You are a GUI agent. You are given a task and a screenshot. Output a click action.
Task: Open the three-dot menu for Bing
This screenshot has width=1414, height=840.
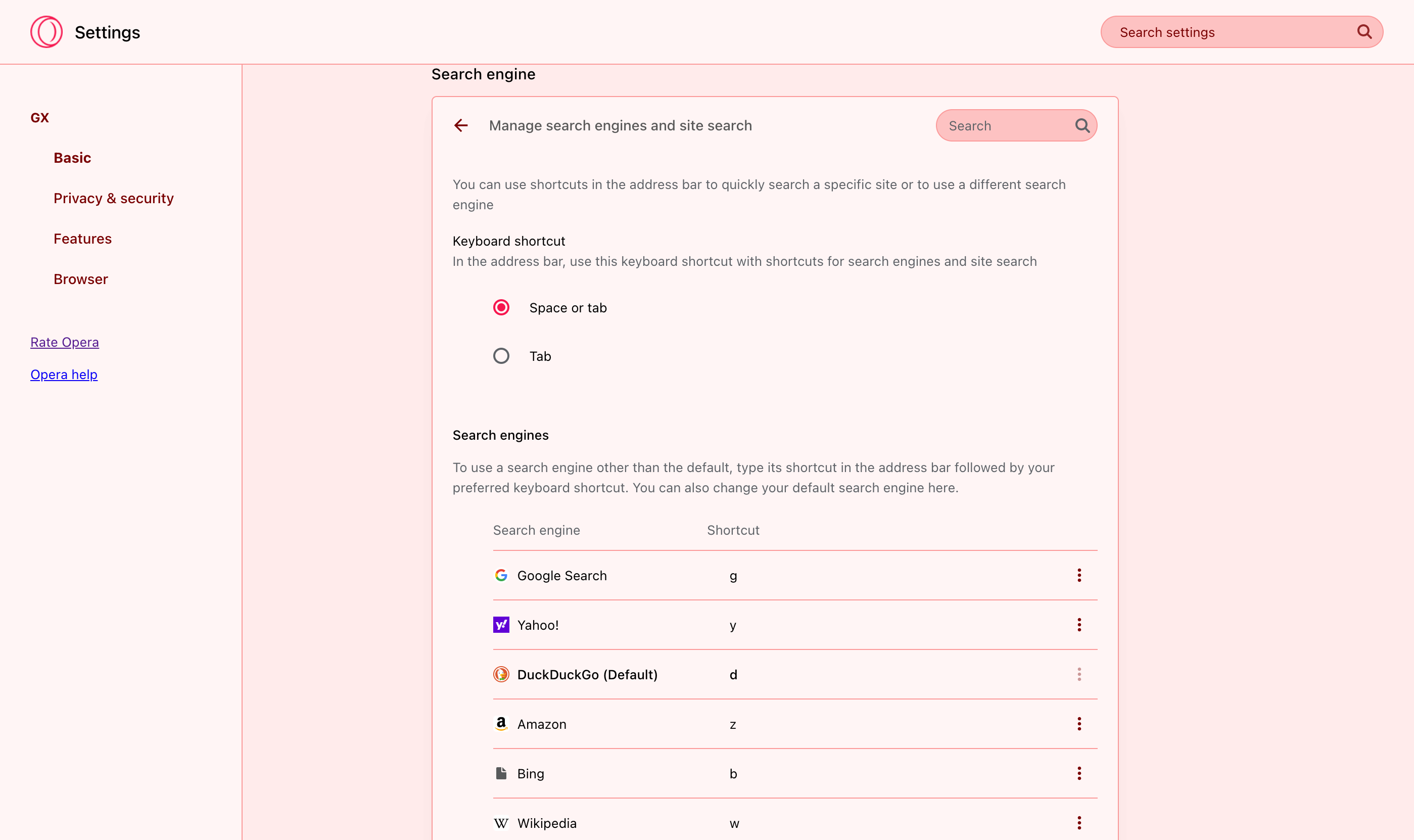pos(1079,773)
